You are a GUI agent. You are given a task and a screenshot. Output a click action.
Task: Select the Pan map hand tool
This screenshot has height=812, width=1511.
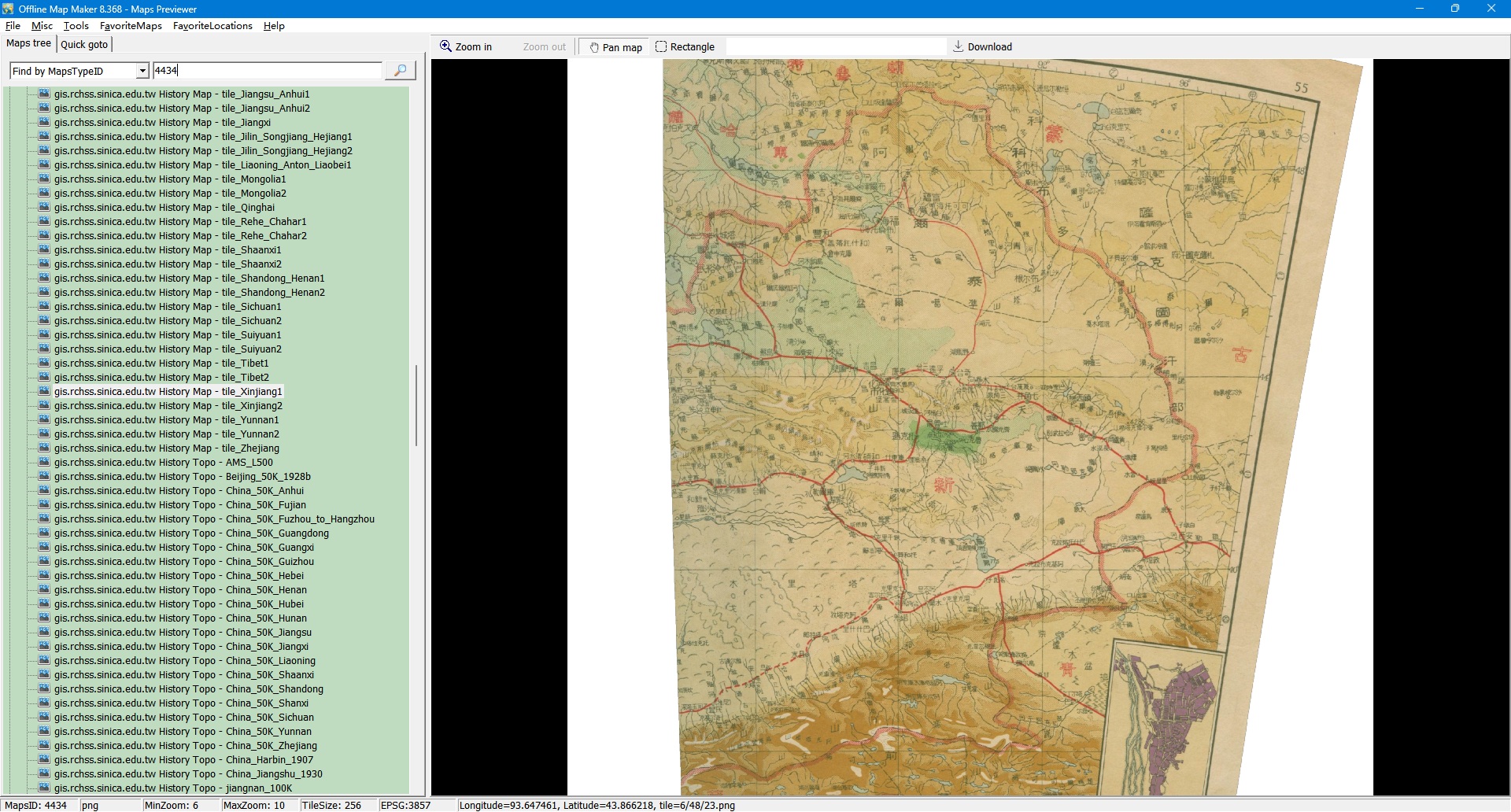point(615,47)
